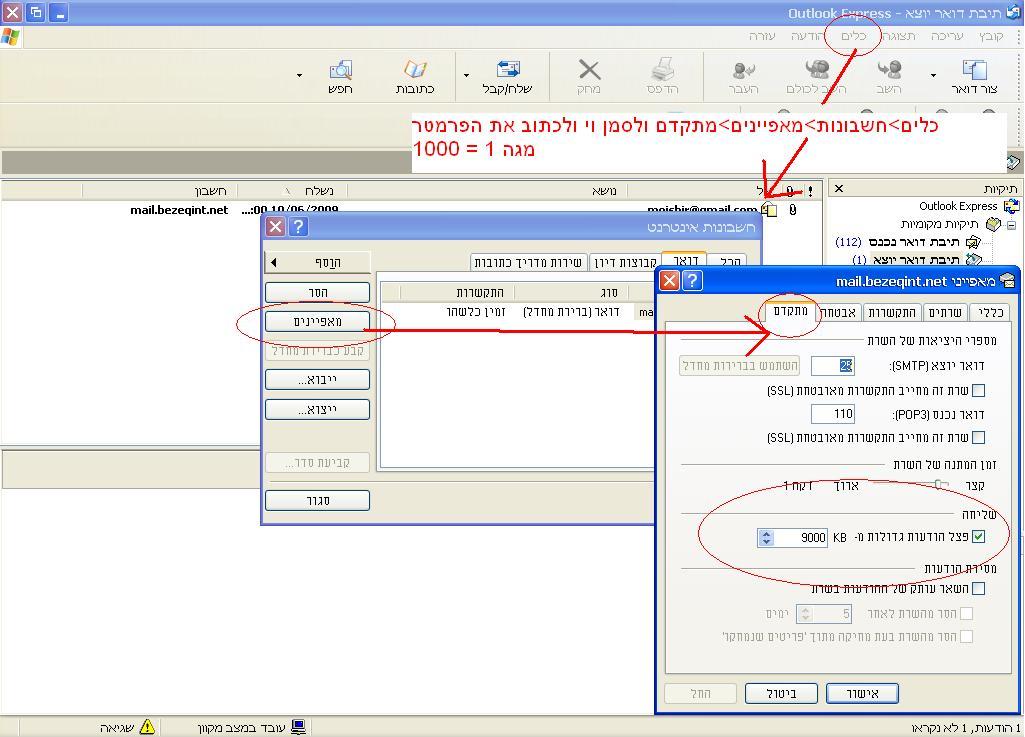
Task: Select the Outlook Express root icon in folder tree
Action: point(1011,206)
